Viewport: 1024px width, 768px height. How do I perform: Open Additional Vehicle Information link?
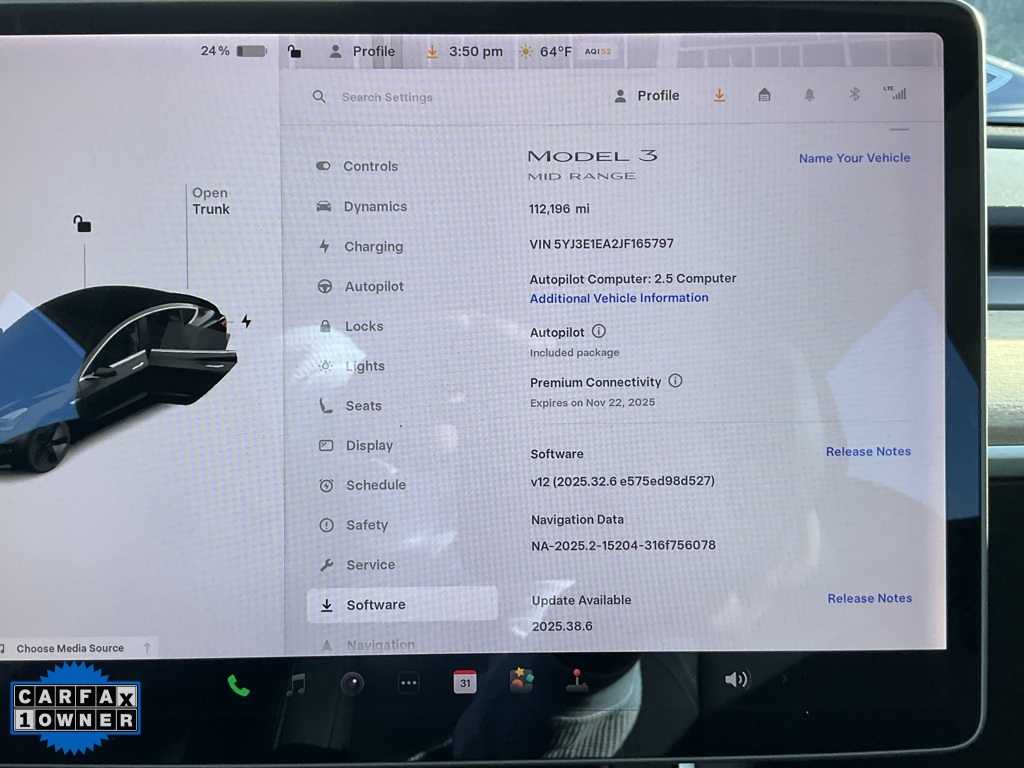(x=619, y=298)
